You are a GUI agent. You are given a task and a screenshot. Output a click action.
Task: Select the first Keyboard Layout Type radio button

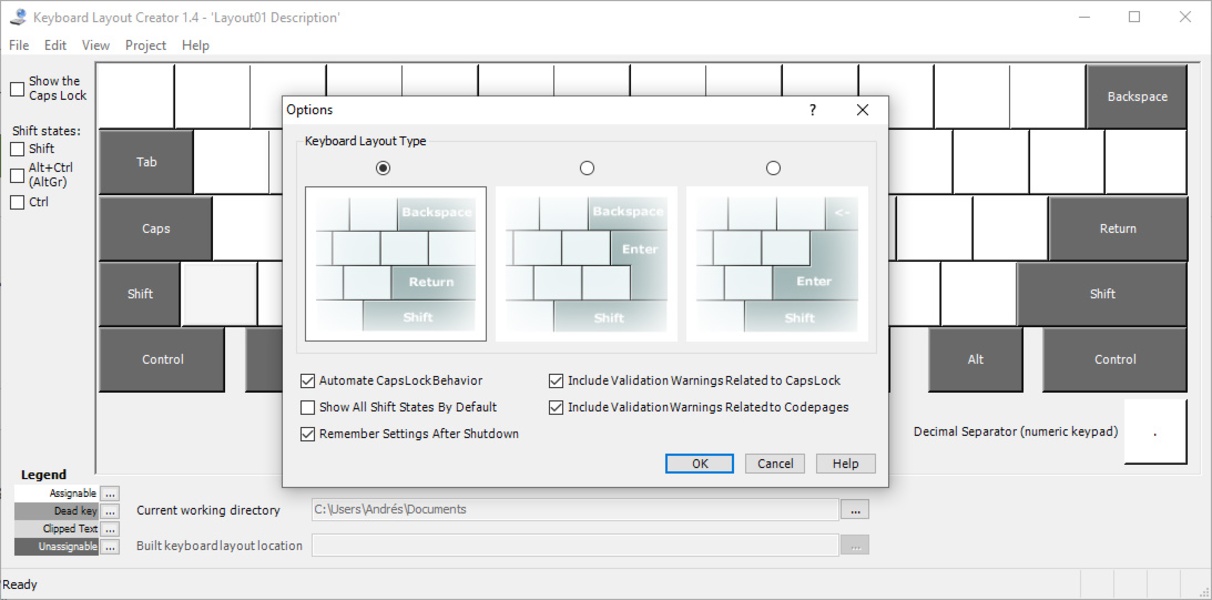(x=383, y=168)
